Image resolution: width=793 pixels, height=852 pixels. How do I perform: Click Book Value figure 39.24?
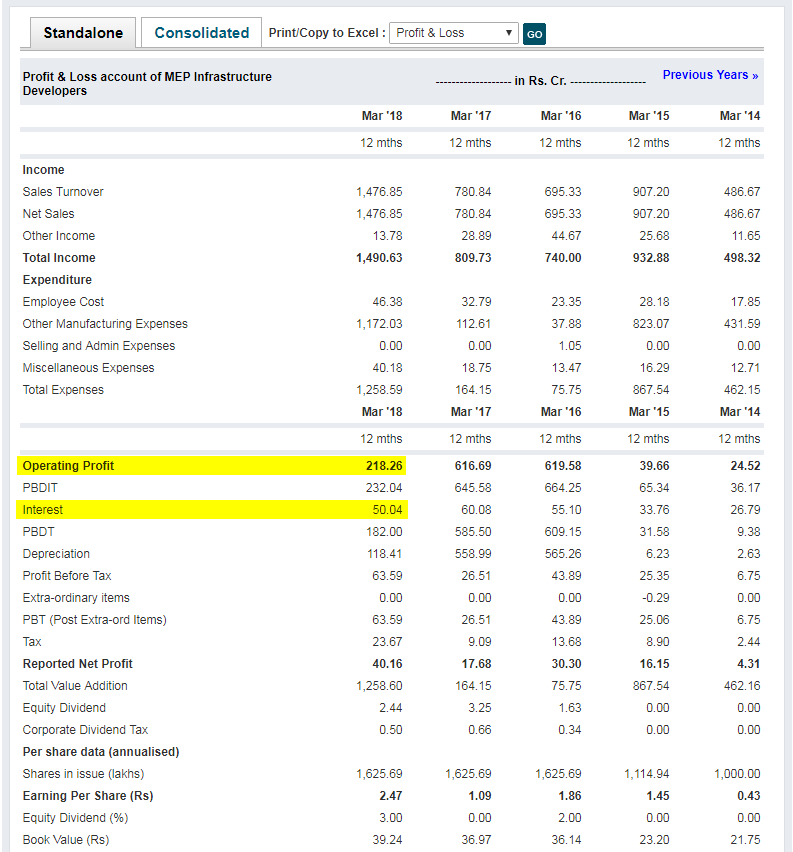click(x=388, y=840)
